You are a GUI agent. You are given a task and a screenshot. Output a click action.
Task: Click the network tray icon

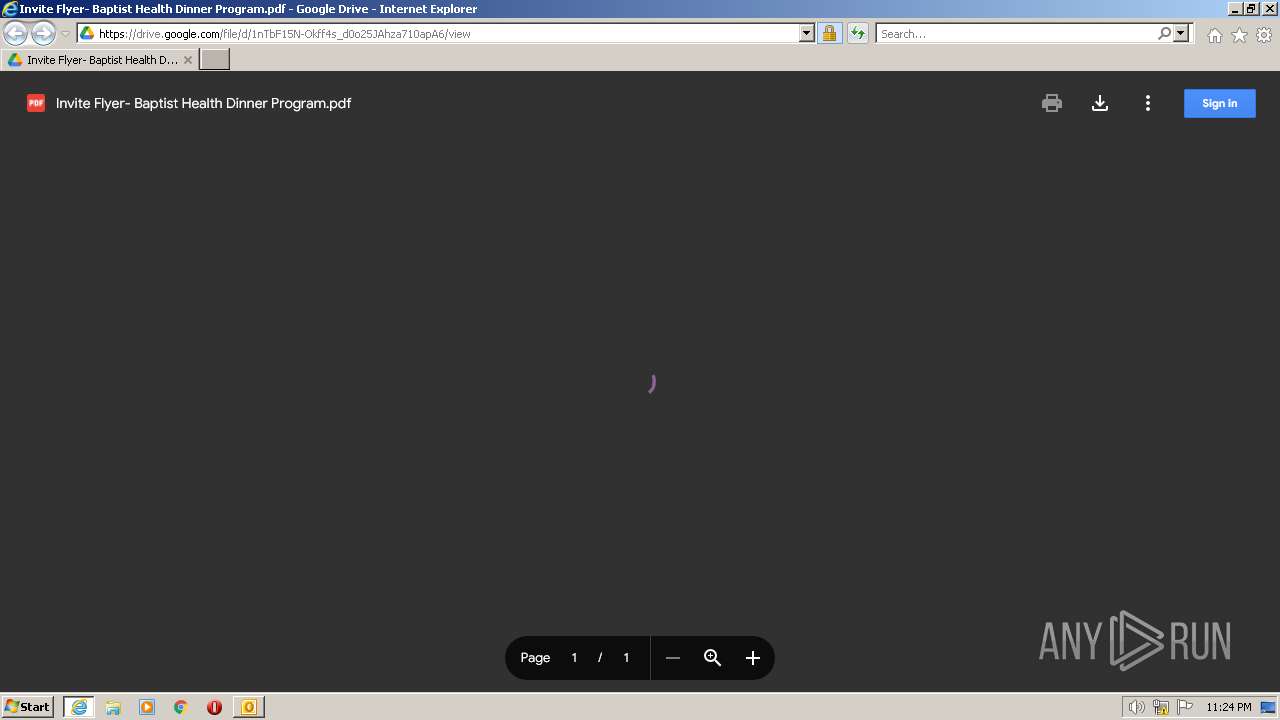[x=1161, y=707]
